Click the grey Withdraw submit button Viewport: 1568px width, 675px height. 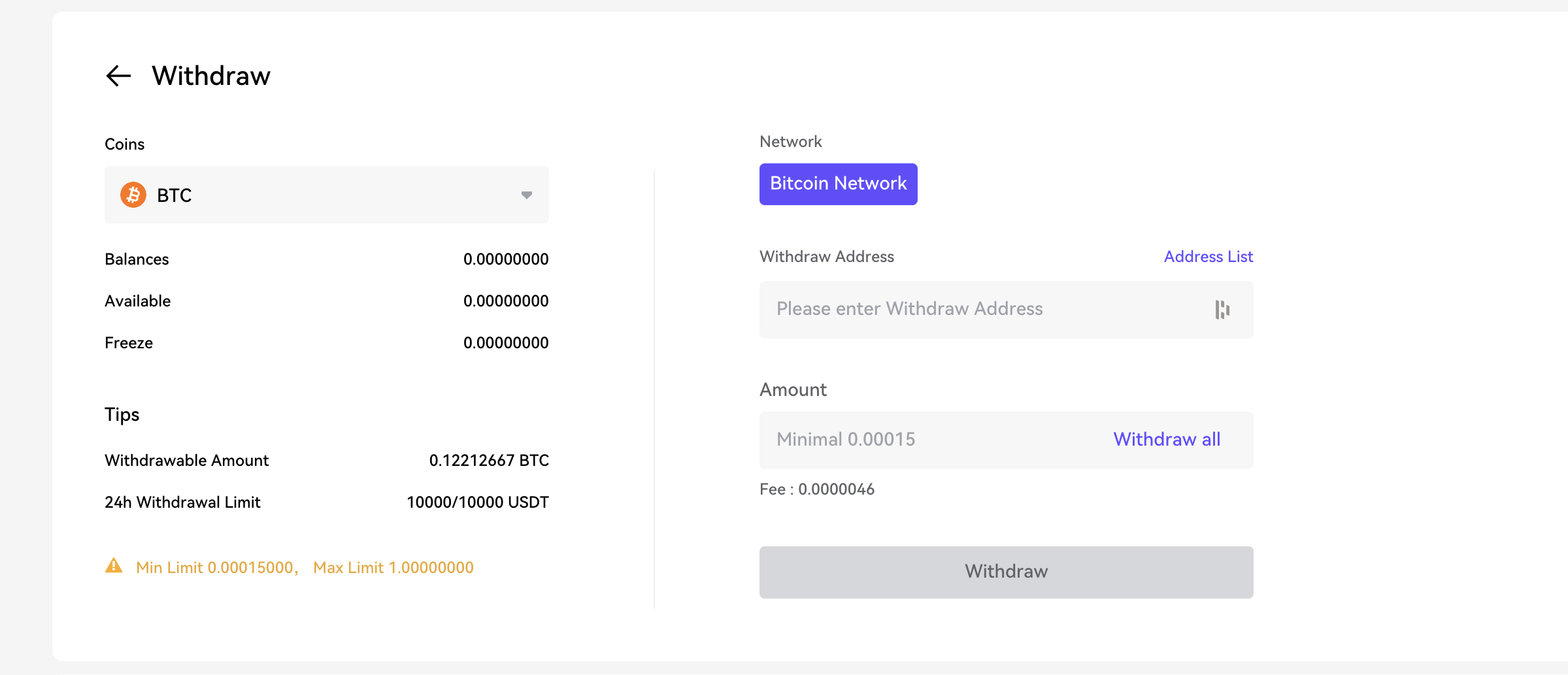pyautogui.click(x=1006, y=572)
